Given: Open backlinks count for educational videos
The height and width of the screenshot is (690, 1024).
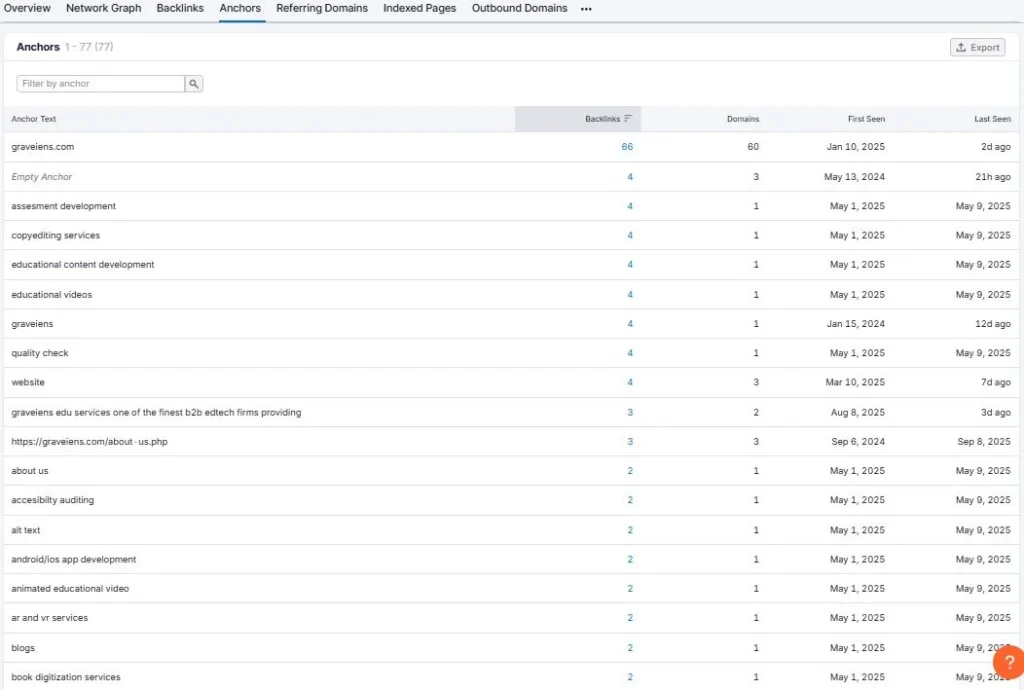Looking at the screenshot, I should pyautogui.click(x=630, y=295).
